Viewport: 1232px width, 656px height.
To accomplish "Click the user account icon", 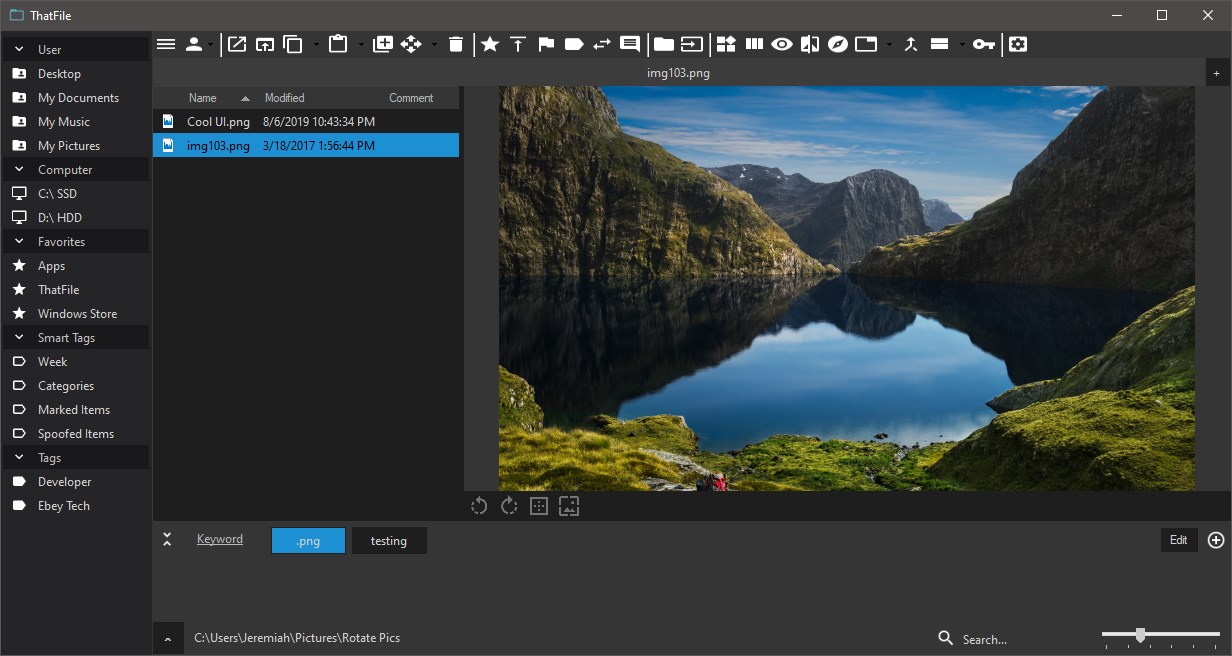I will click(194, 44).
